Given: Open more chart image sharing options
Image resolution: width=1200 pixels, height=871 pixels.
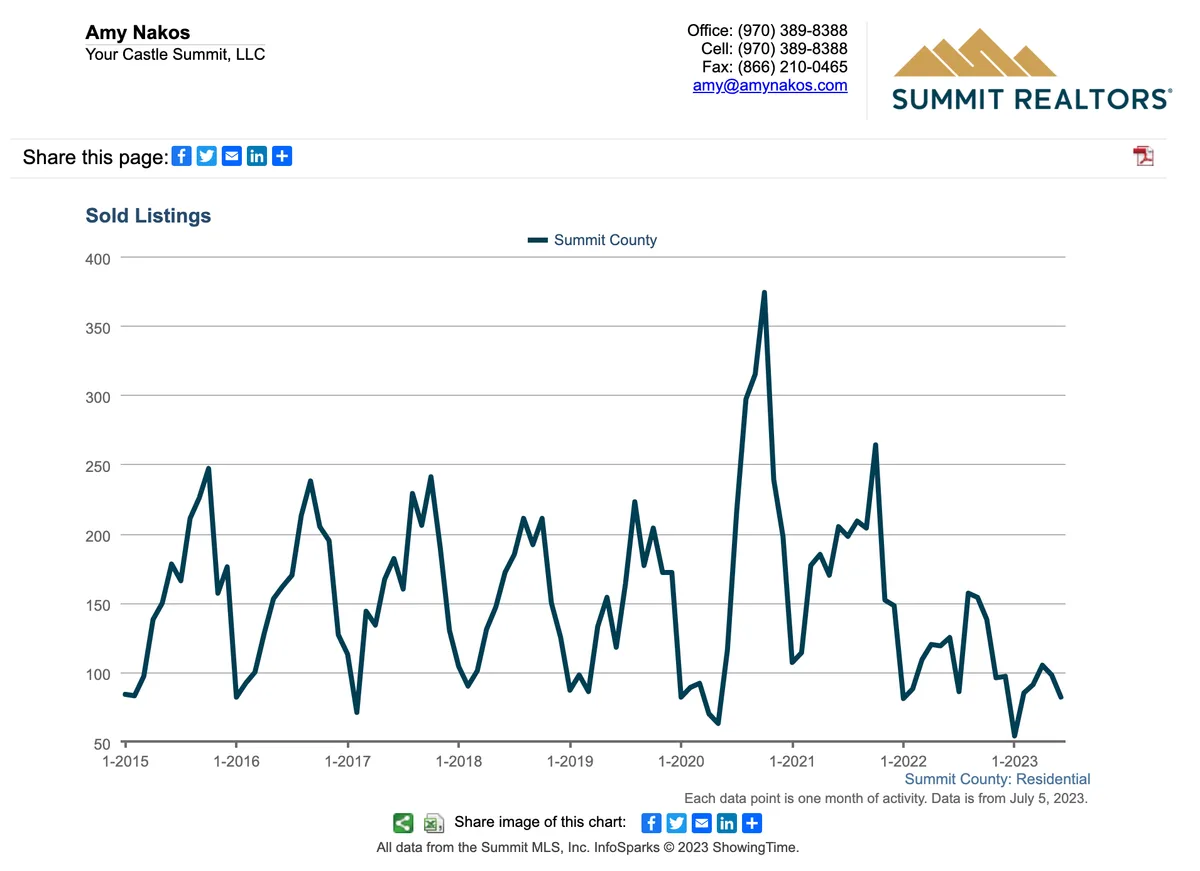Looking at the screenshot, I should click(751, 823).
